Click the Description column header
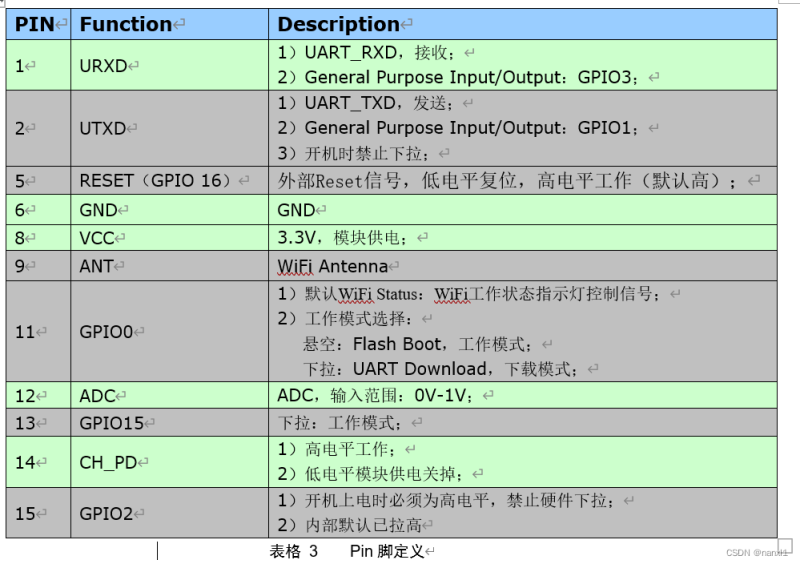Image resolution: width=800 pixels, height=564 pixels. 338,24
